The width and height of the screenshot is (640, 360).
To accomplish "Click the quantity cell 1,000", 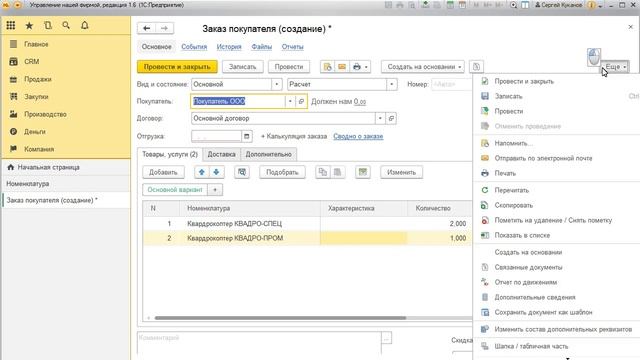I will [439, 238].
